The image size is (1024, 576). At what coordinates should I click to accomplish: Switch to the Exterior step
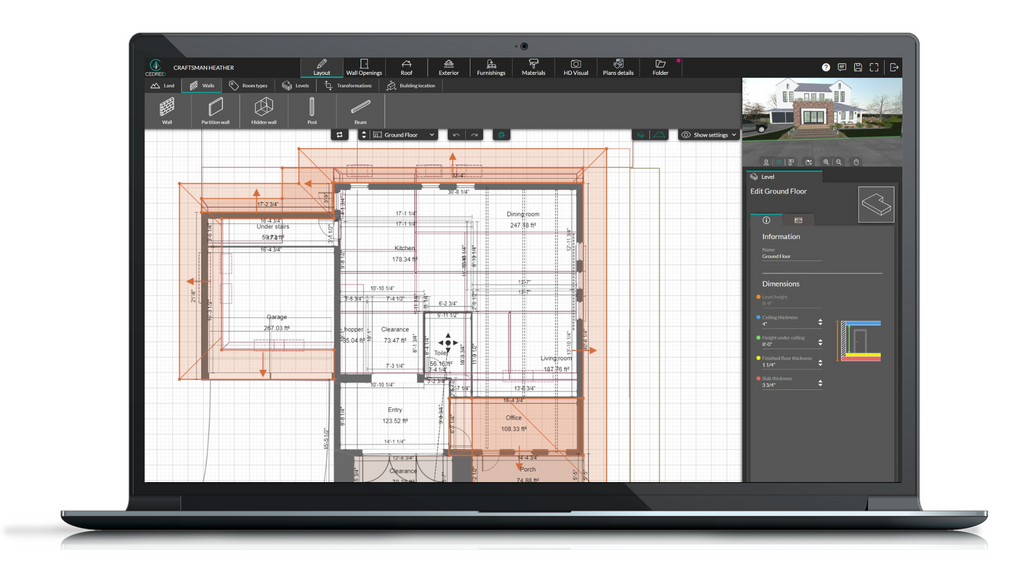tap(449, 67)
